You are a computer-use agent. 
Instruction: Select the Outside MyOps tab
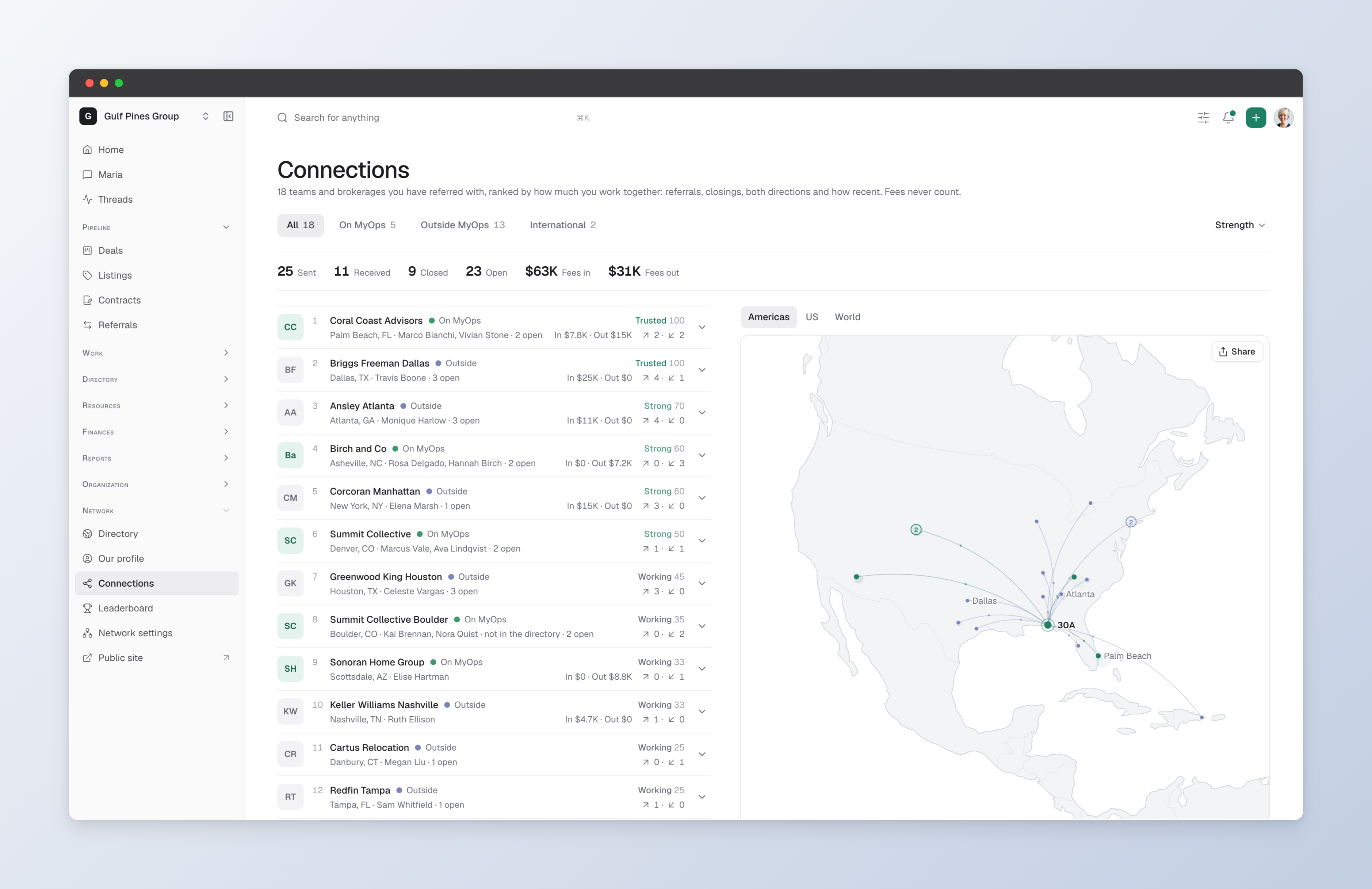[462, 225]
